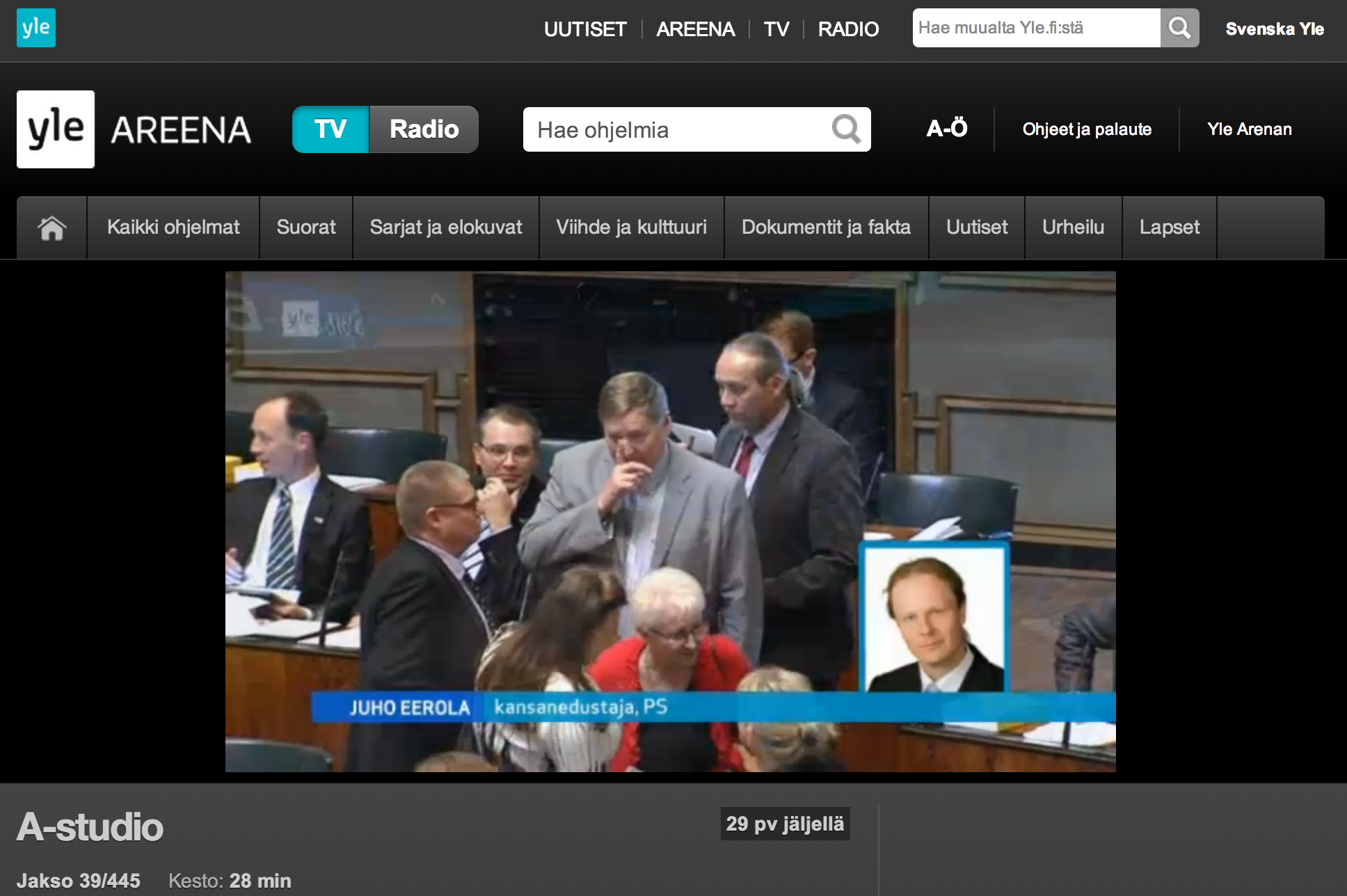Click the small Yle logo in top bar
Screen dimensions: 1347x896
tap(36, 28)
